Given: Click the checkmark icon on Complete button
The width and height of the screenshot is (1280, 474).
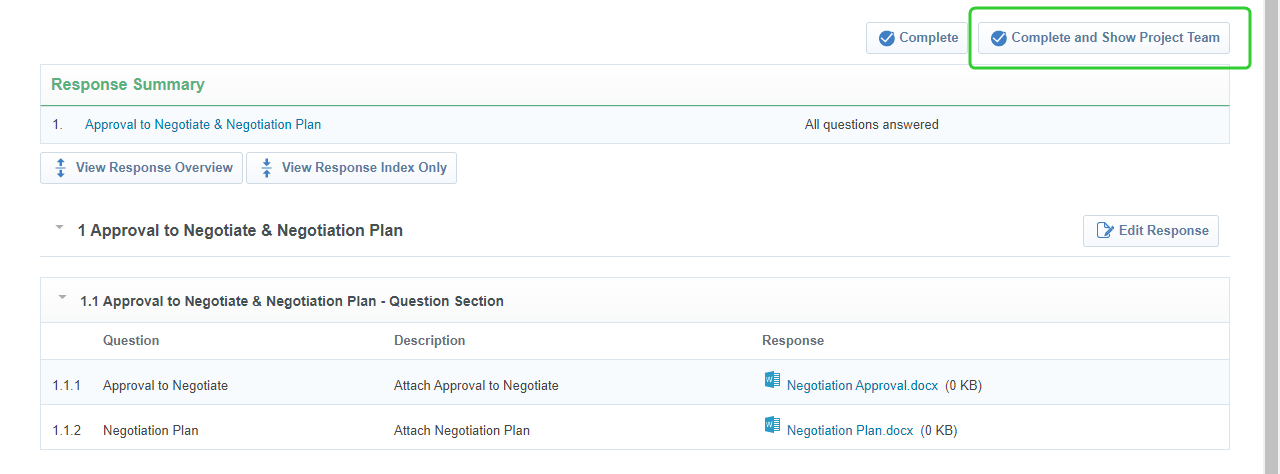Looking at the screenshot, I should pyautogui.click(x=886, y=38).
